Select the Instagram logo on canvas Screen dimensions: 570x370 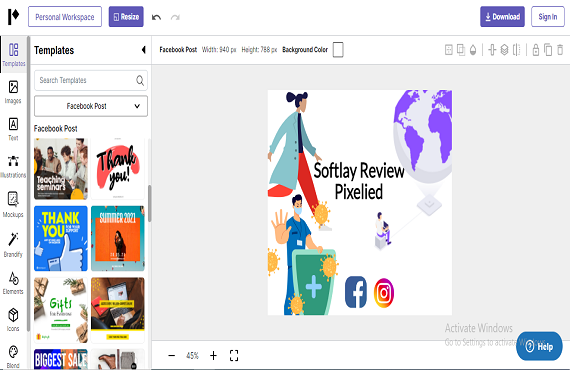(384, 293)
